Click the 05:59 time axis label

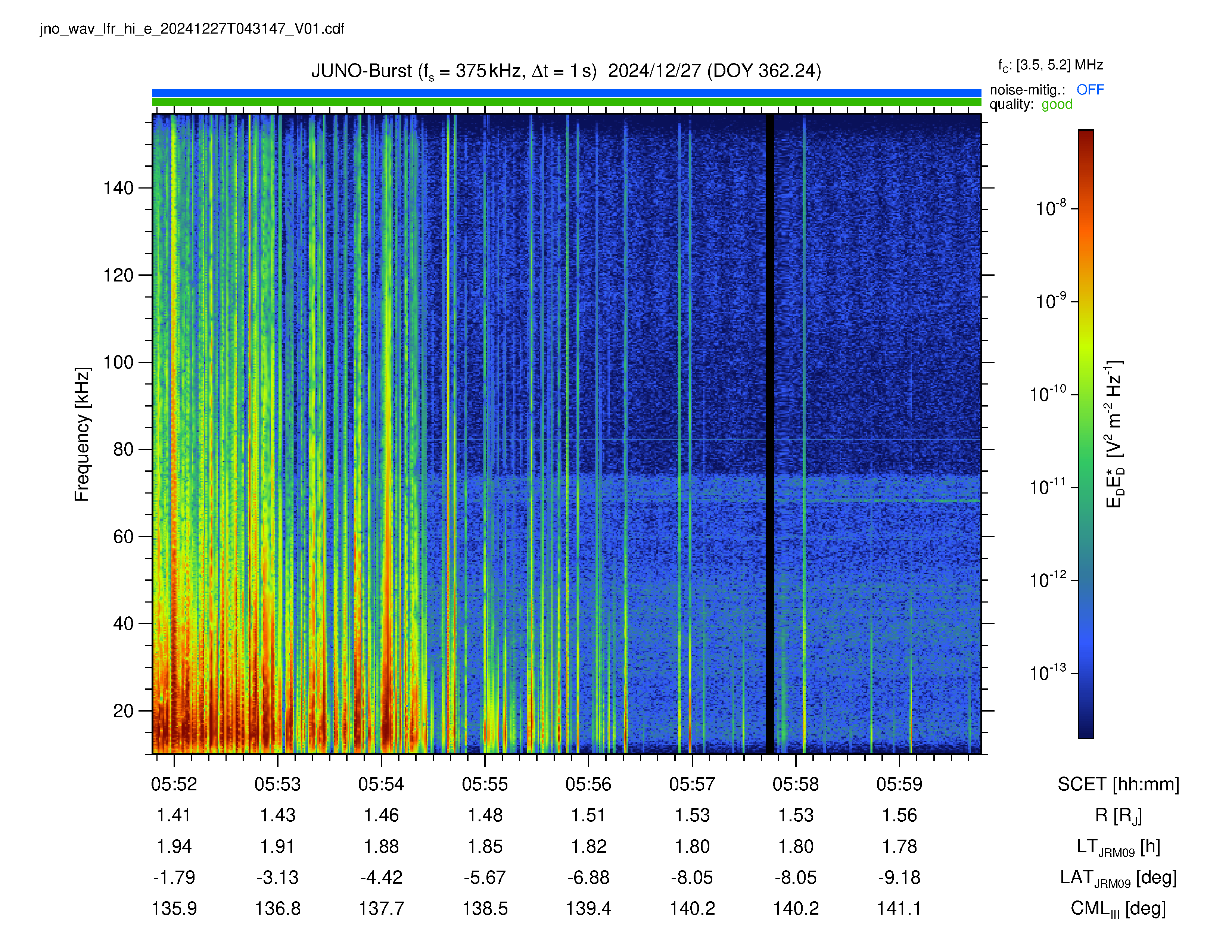(x=899, y=784)
